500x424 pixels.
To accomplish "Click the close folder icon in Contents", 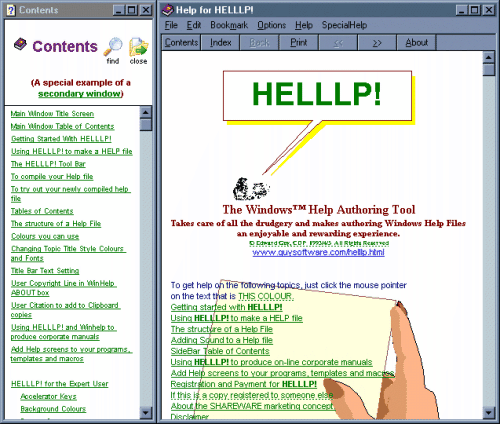I will click(138, 47).
